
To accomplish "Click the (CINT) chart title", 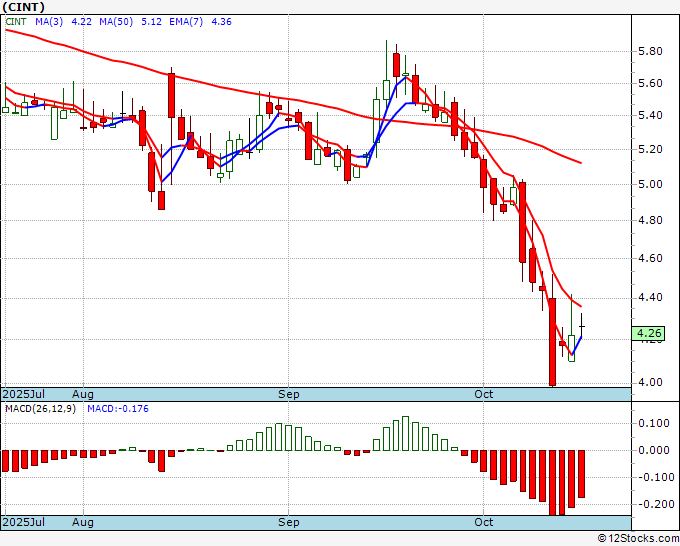I will pyautogui.click(x=23, y=7).
